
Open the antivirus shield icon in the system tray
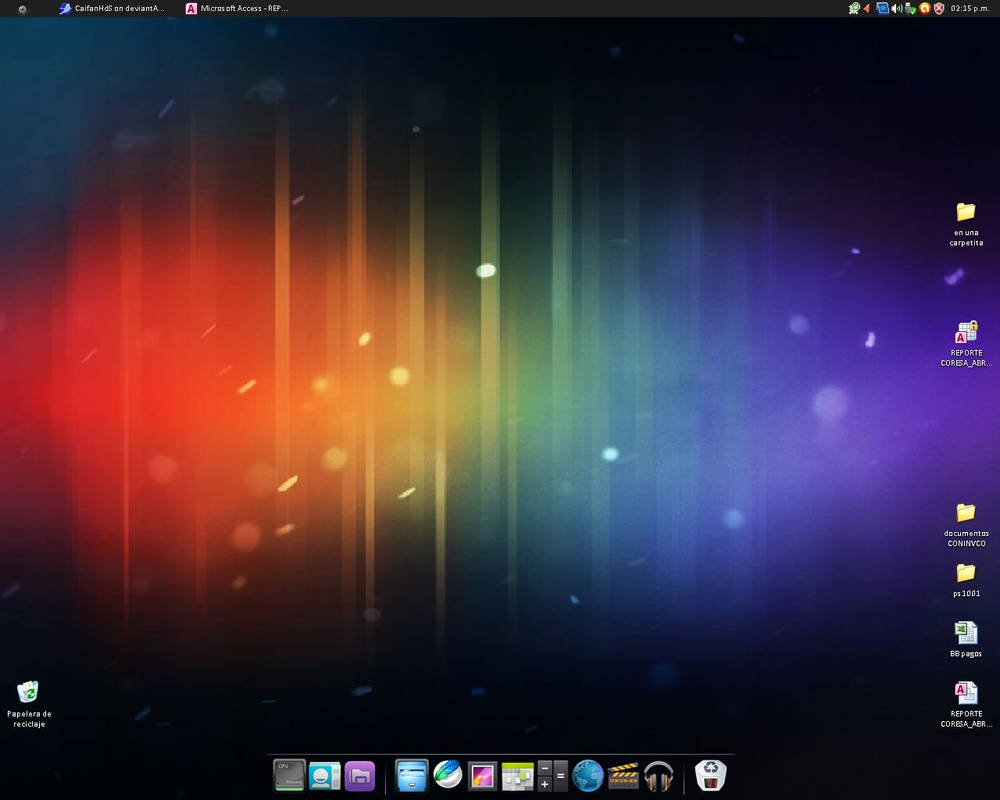click(939, 8)
